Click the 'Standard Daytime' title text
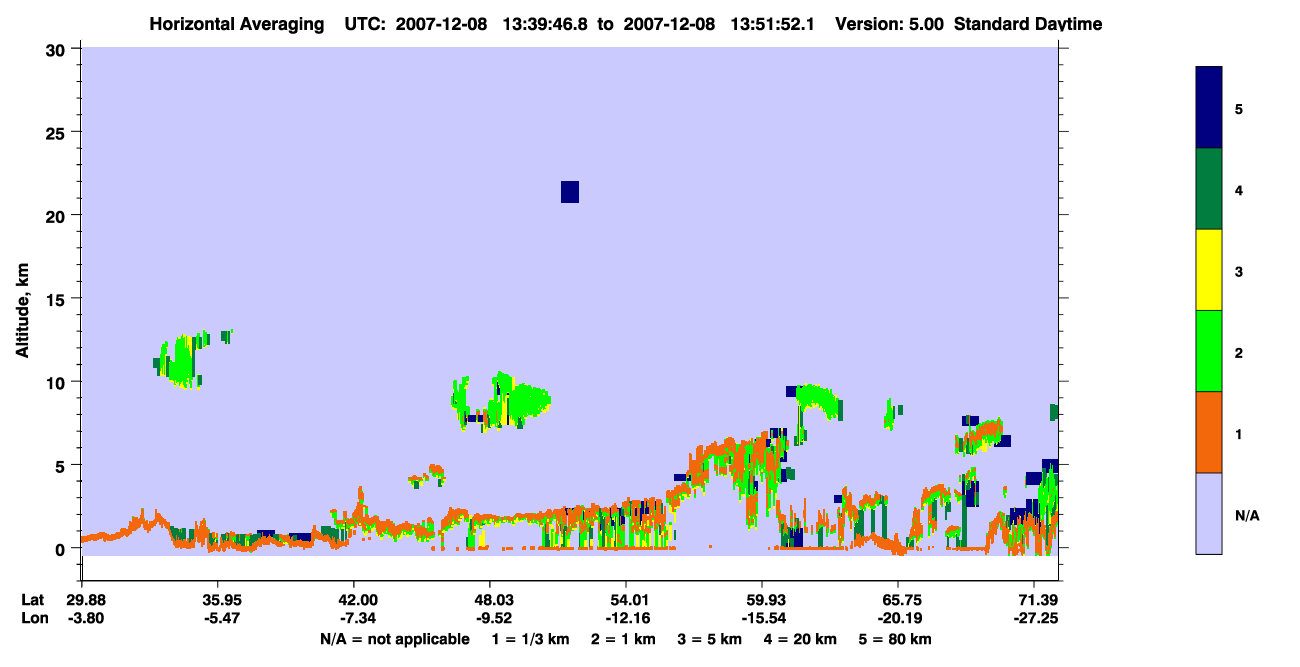The image size is (1300, 667). point(1028,23)
